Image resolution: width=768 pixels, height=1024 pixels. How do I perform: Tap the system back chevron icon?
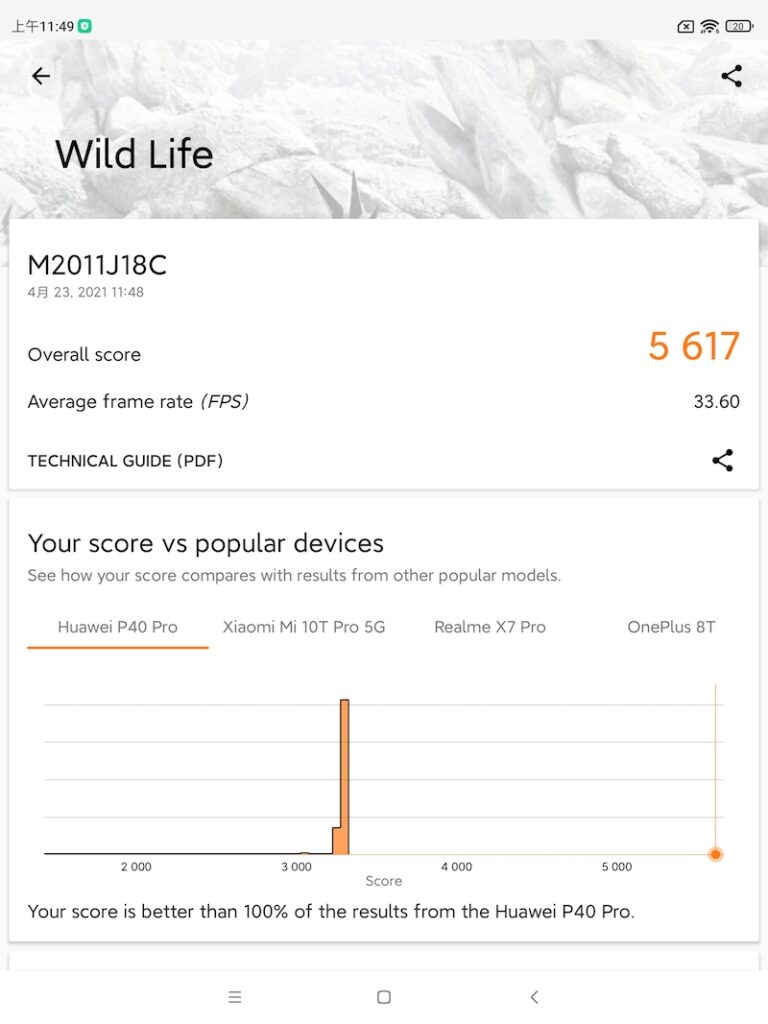[534, 997]
